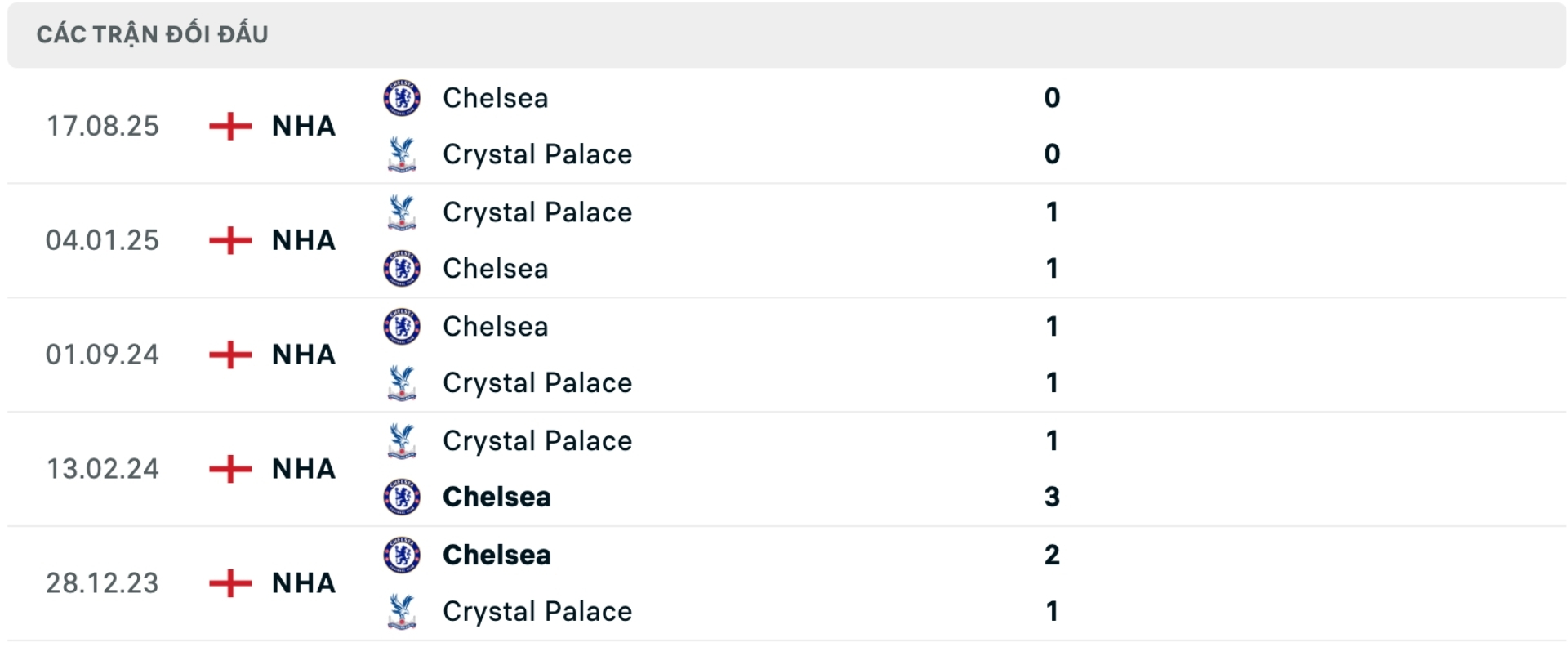The height and width of the screenshot is (647, 1568).
Task: Select the England flag icon next to first NHA label
Action: [231, 126]
